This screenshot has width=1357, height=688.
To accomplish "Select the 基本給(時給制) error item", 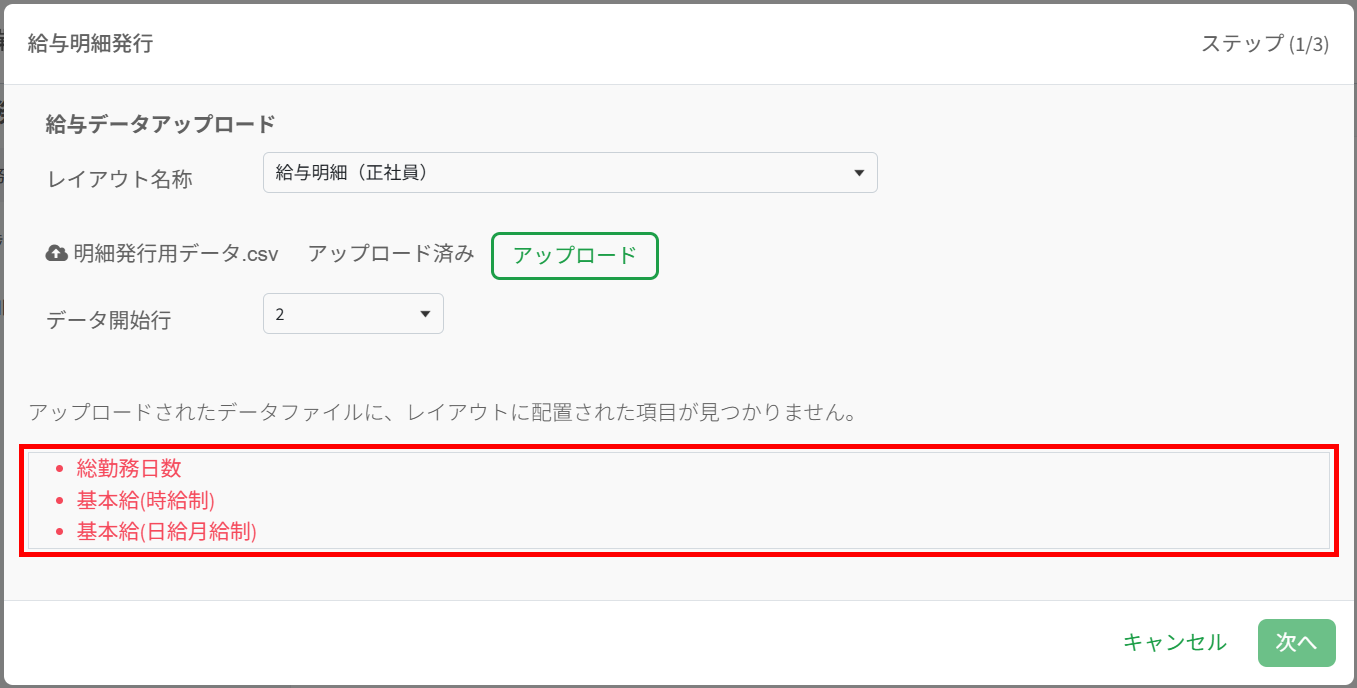I will [x=146, y=500].
